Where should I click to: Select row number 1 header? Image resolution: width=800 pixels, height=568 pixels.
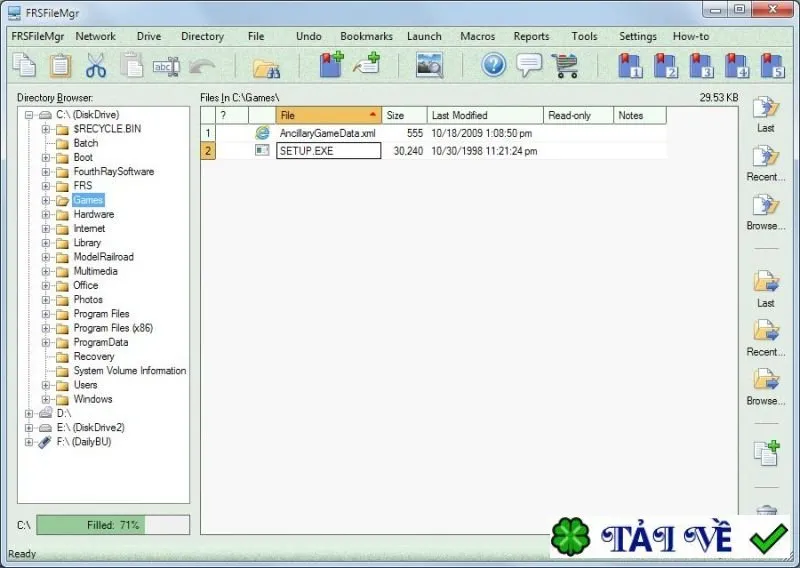click(x=208, y=133)
